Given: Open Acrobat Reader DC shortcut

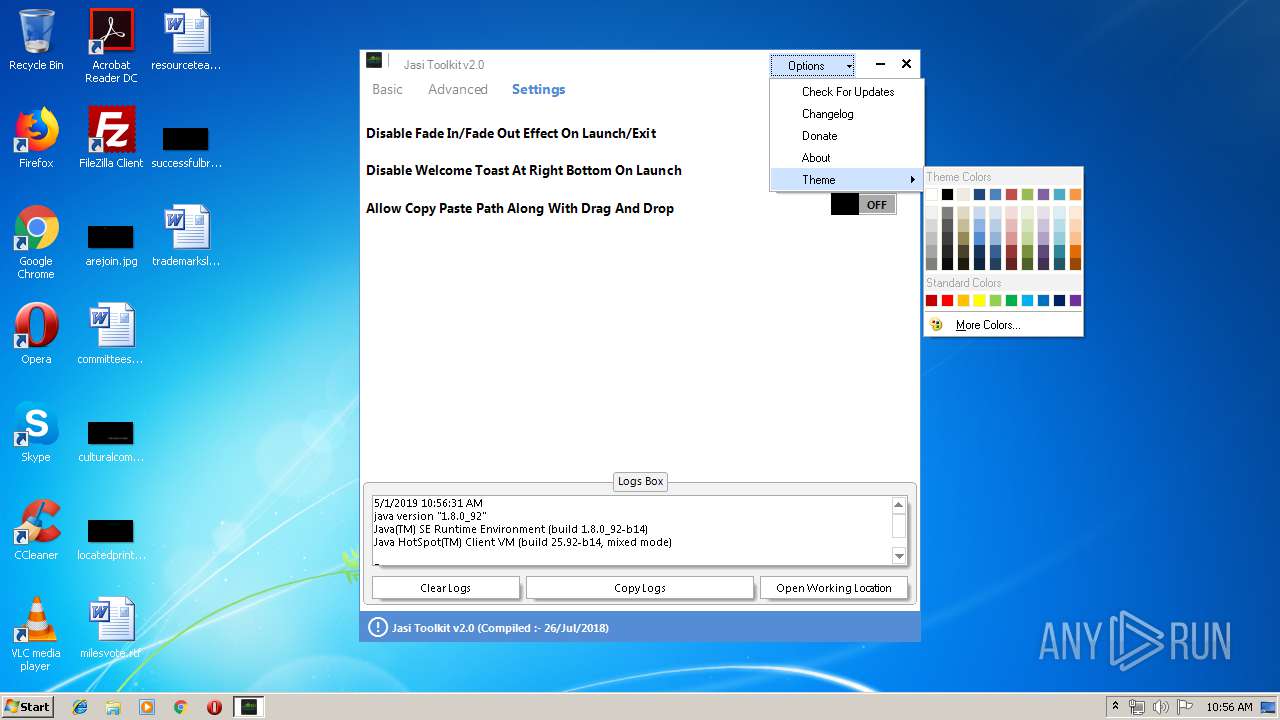Looking at the screenshot, I should click(111, 46).
